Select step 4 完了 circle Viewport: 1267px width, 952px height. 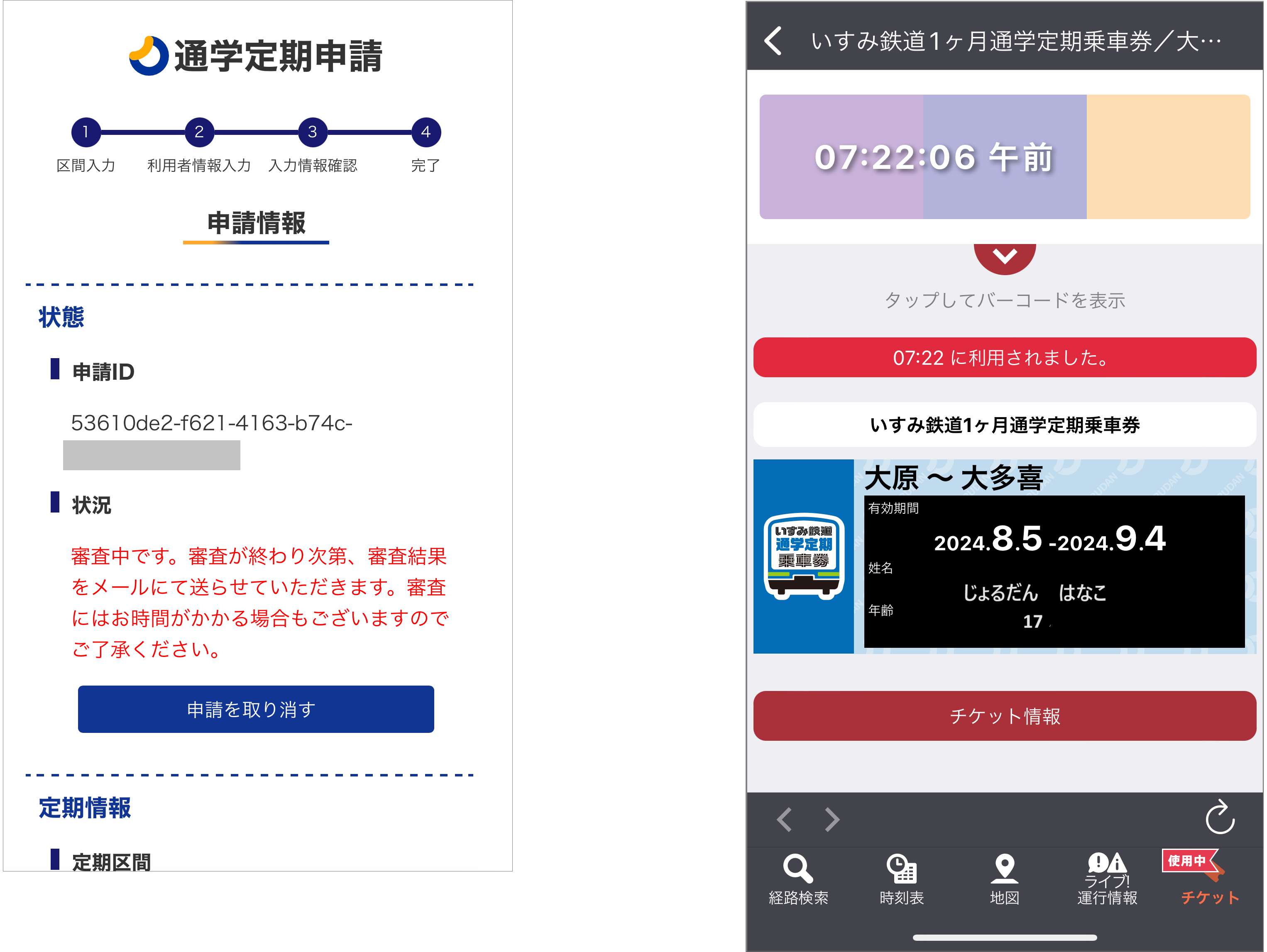[426, 132]
